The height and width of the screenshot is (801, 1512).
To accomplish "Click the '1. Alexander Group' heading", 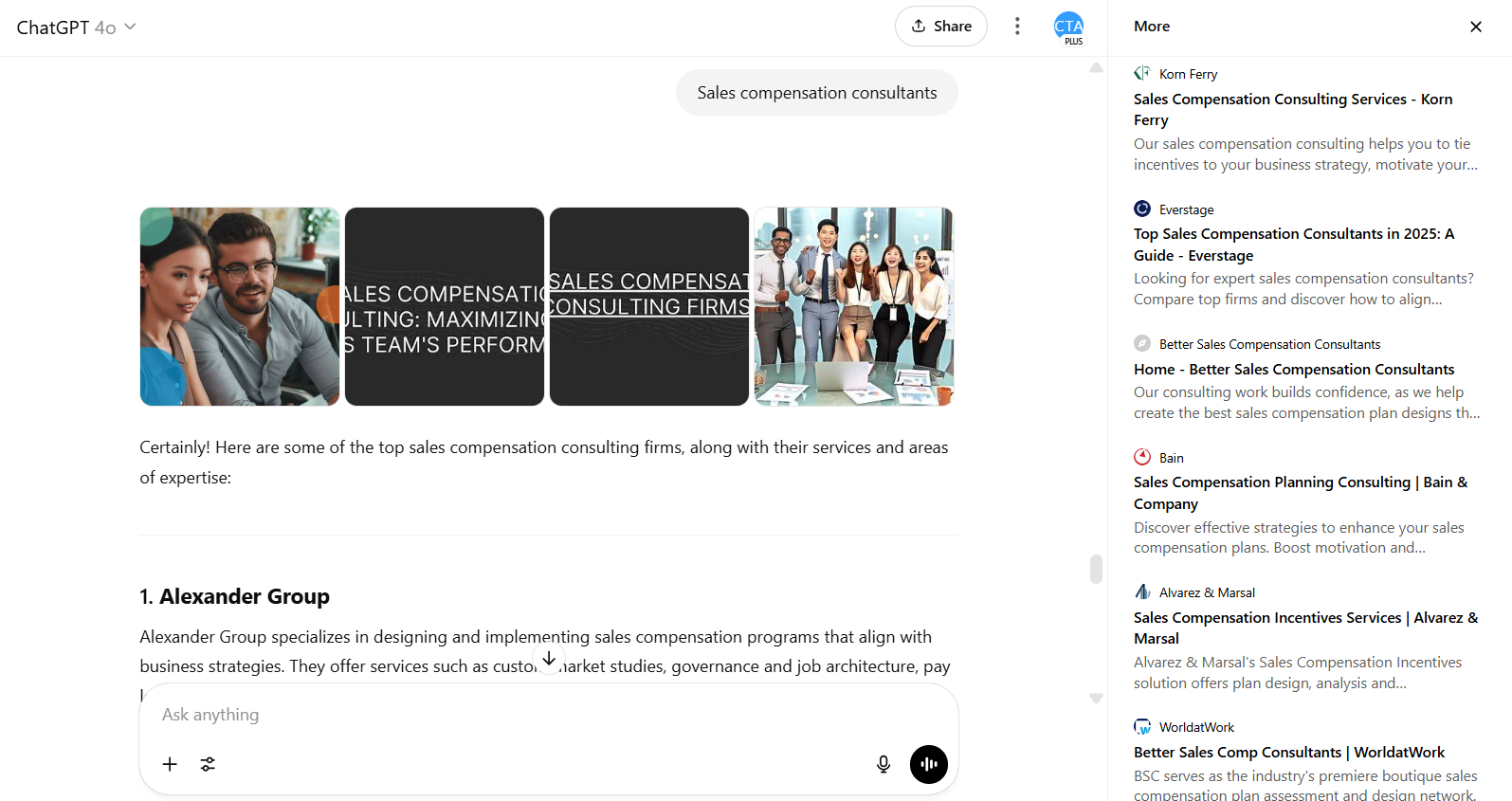I will [235, 596].
